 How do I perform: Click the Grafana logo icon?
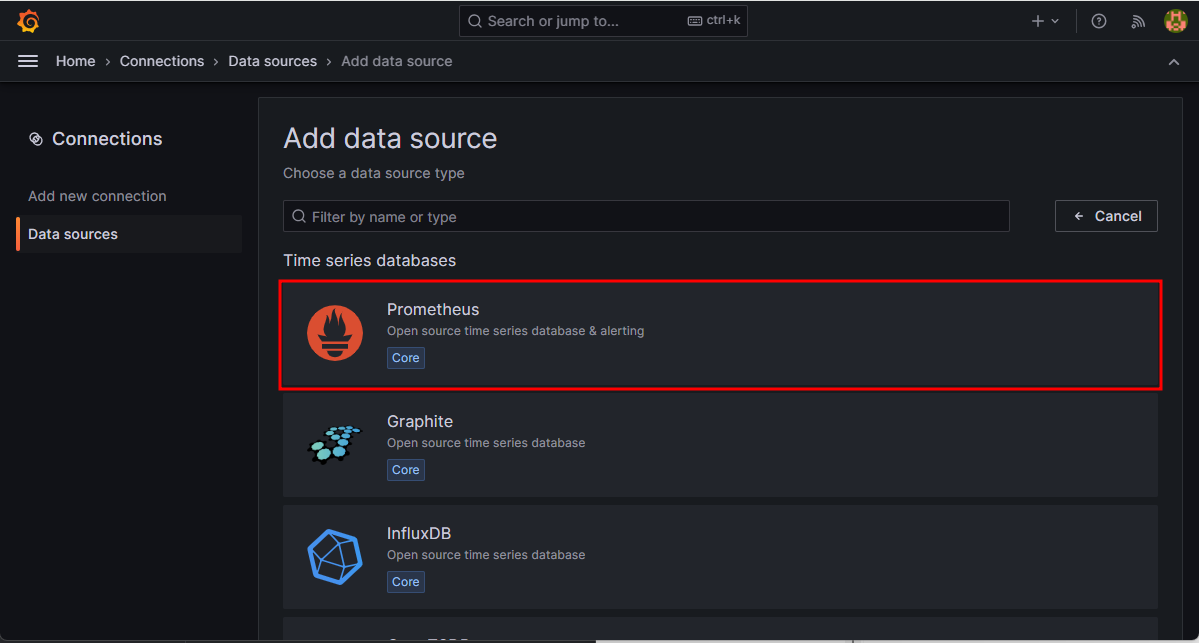(x=28, y=21)
